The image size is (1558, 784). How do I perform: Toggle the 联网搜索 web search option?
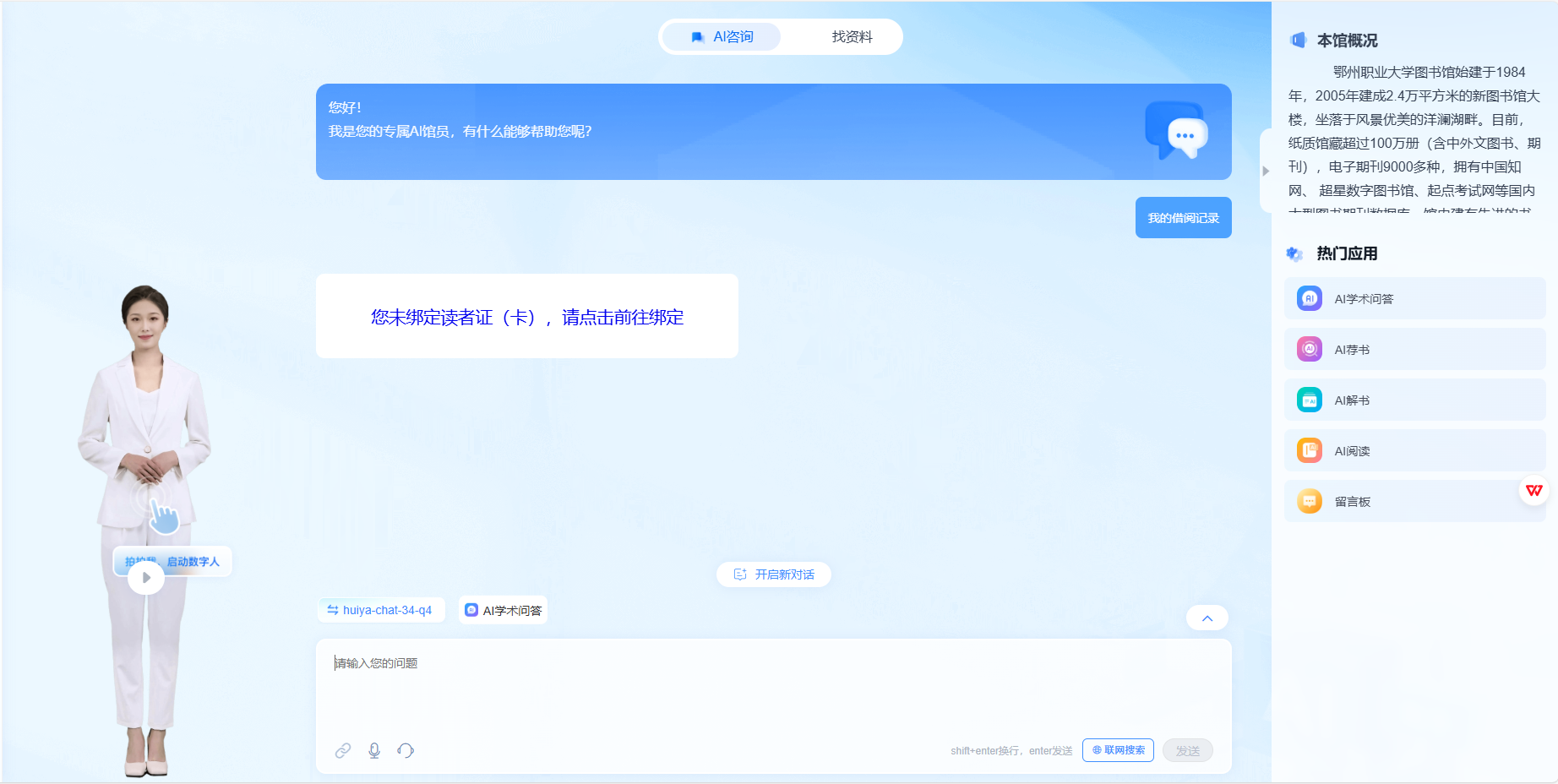click(1118, 750)
